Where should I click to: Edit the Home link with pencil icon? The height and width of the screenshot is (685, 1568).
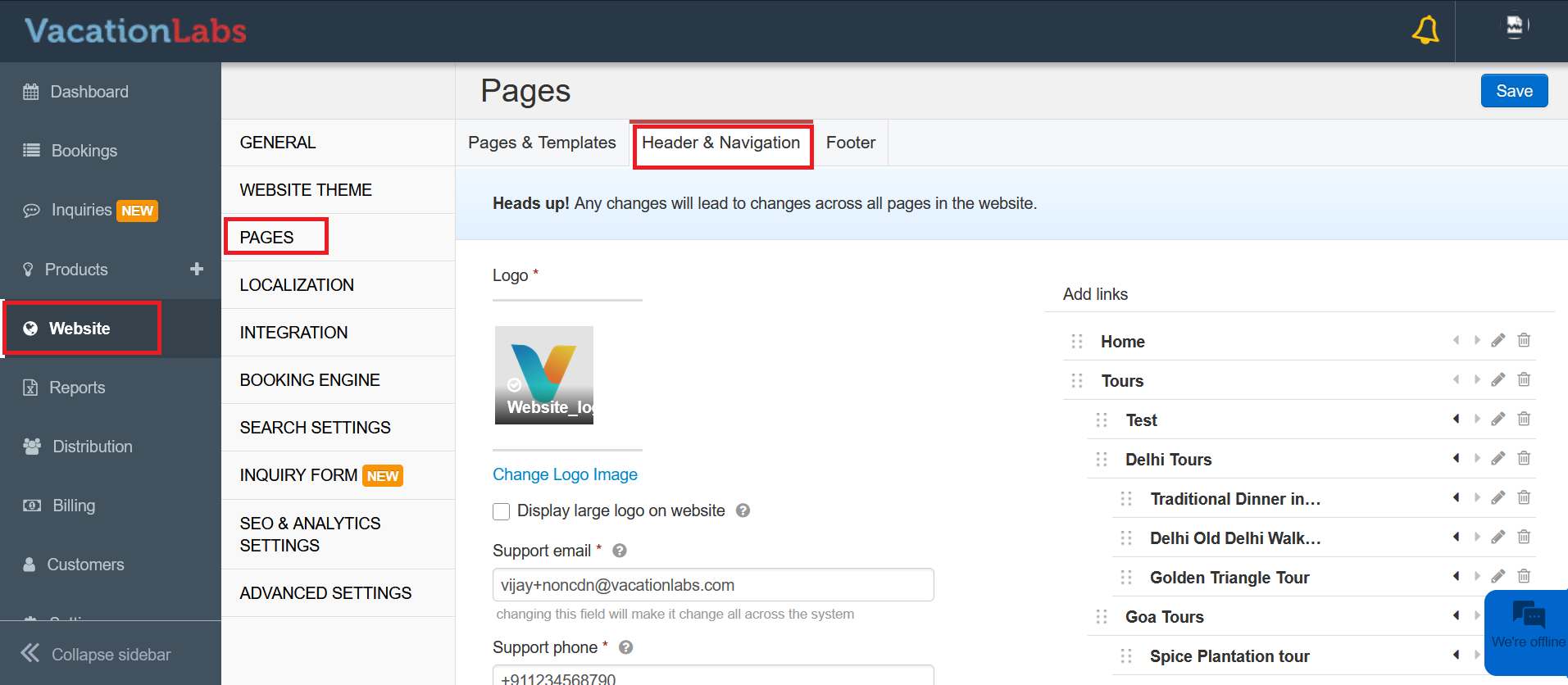point(1498,340)
